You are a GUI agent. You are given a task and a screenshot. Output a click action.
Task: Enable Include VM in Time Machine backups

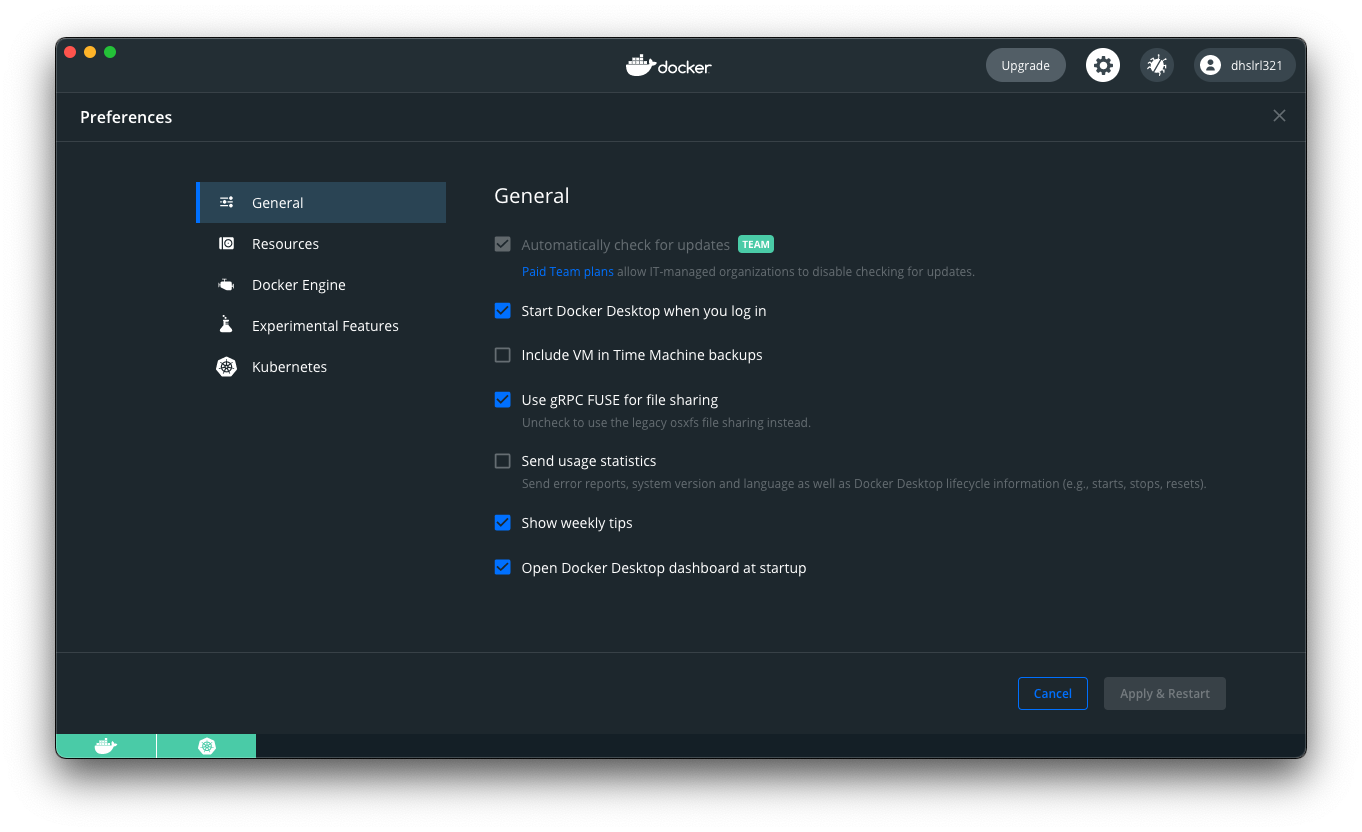[503, 355]
